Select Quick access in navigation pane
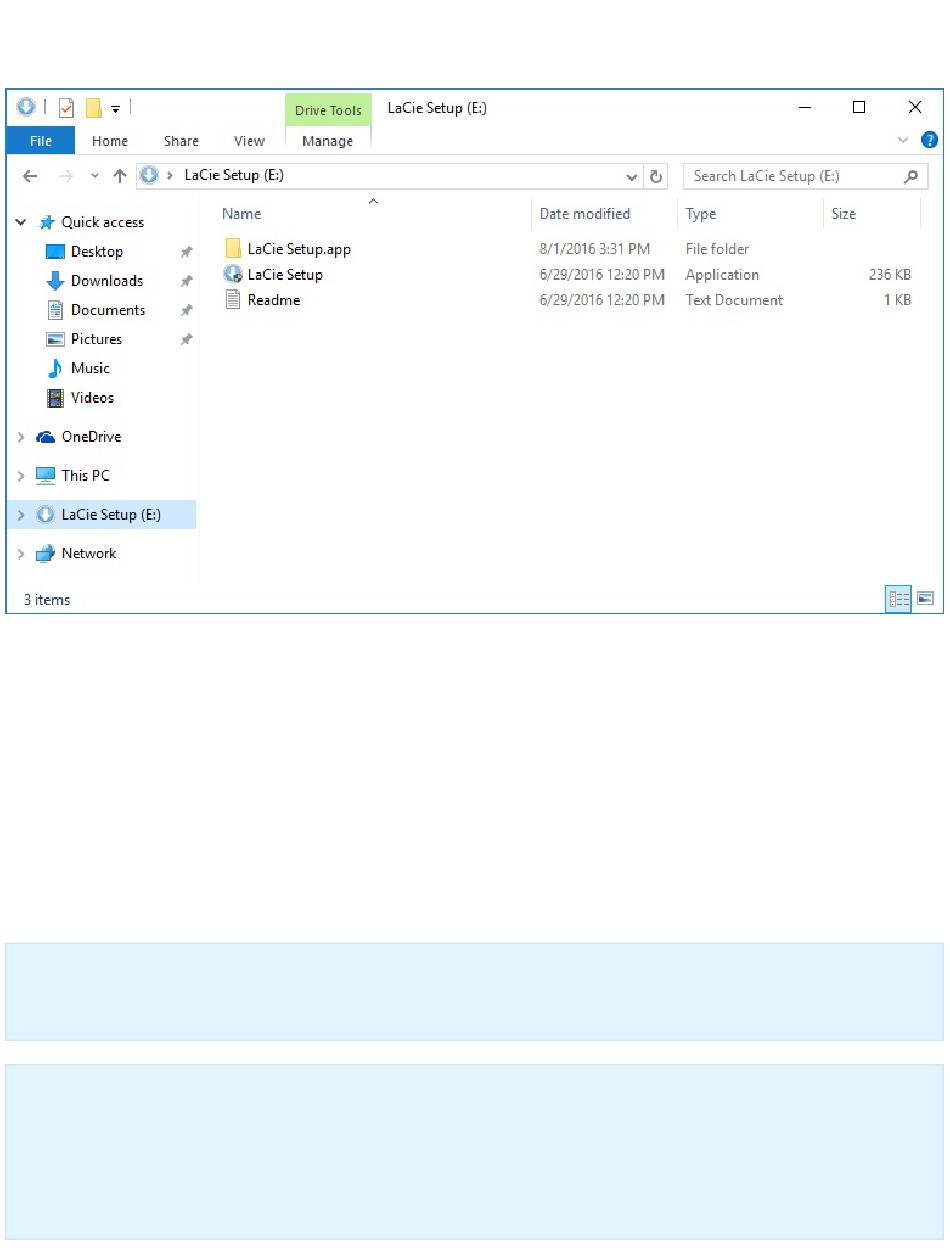 tap(102, 222)
